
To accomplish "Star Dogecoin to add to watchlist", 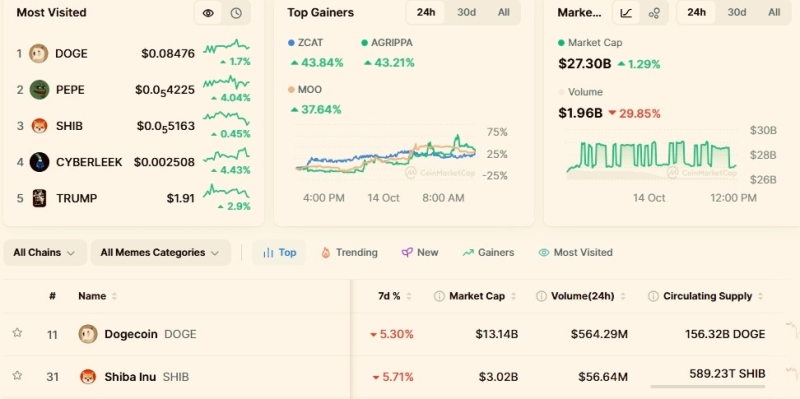I will tap(17, 333).
